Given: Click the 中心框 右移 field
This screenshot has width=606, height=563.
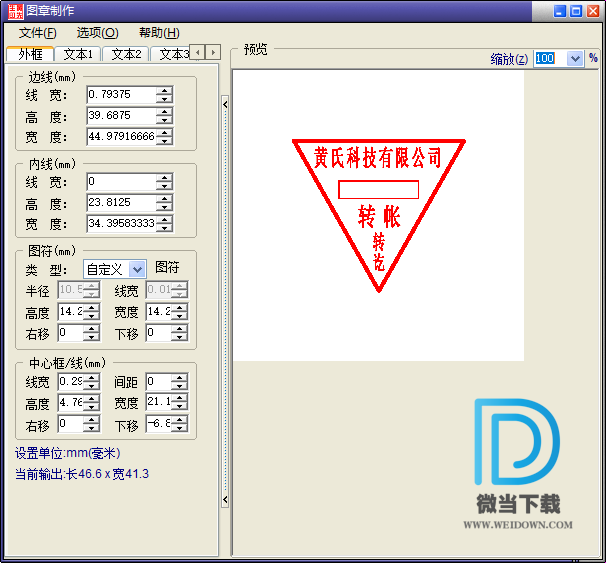Looking at the screenshot, I should tap(71, 424).
